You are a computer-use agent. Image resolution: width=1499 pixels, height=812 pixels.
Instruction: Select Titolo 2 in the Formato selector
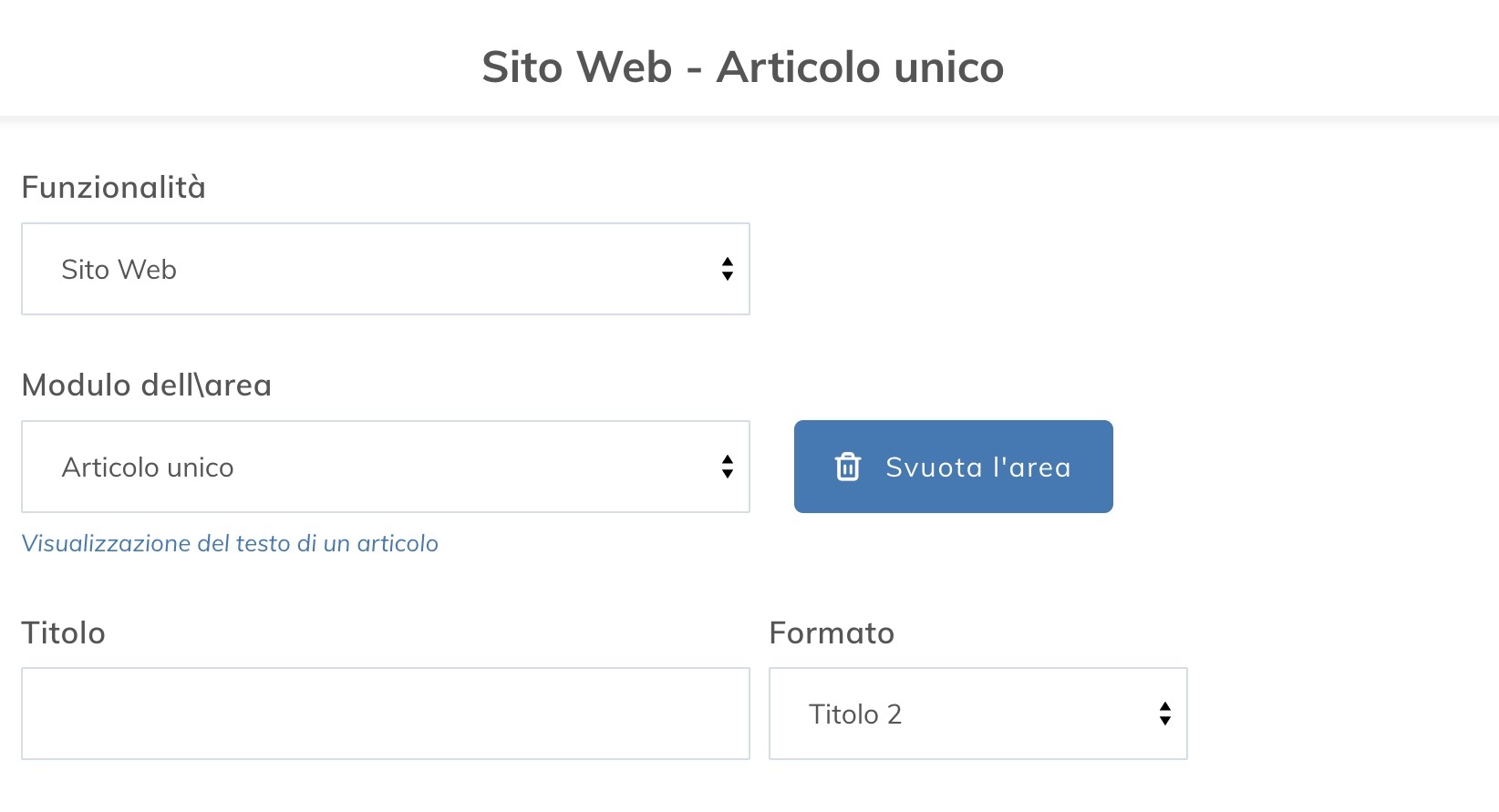click(x=855, y=714)
